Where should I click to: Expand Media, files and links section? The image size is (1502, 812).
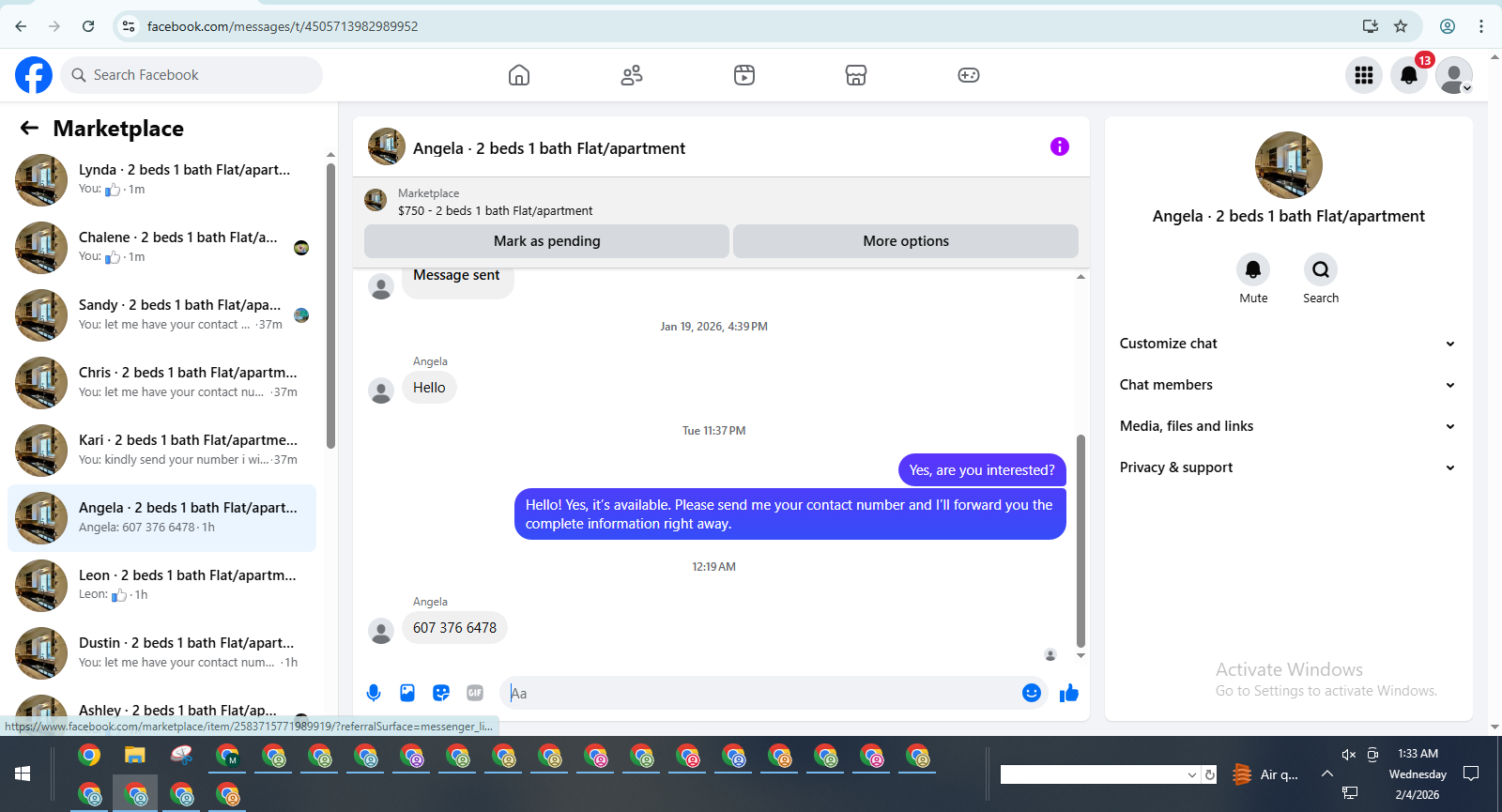1288,426
